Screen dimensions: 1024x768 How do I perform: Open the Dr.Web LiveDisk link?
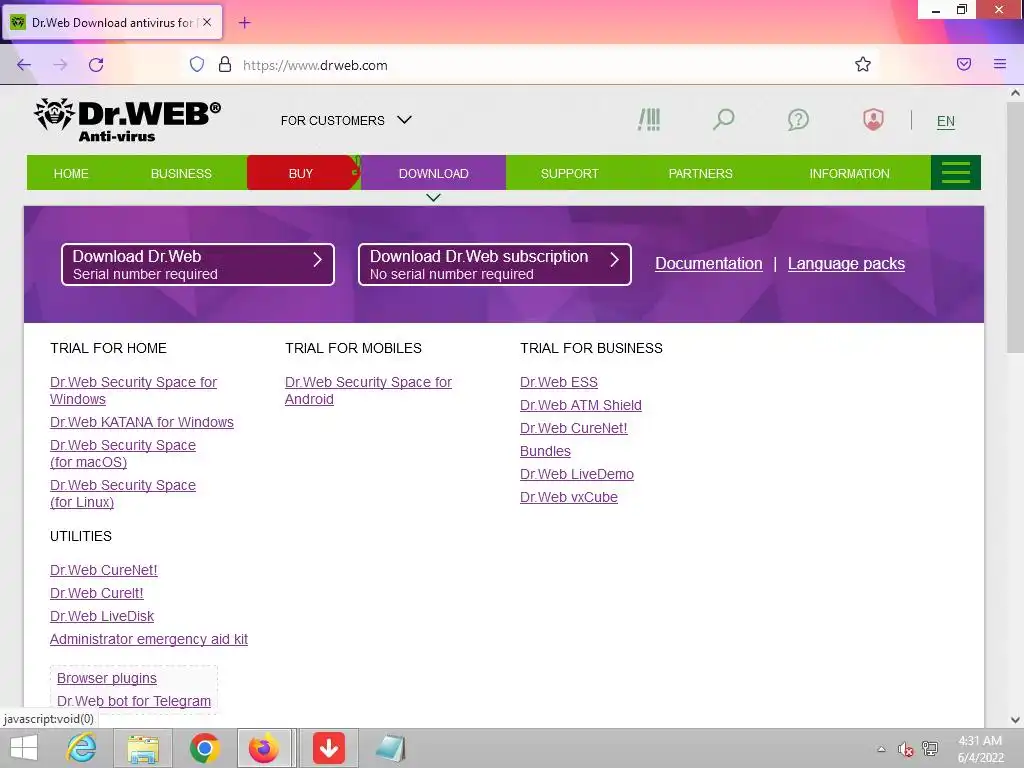click(x=102, y=616)
